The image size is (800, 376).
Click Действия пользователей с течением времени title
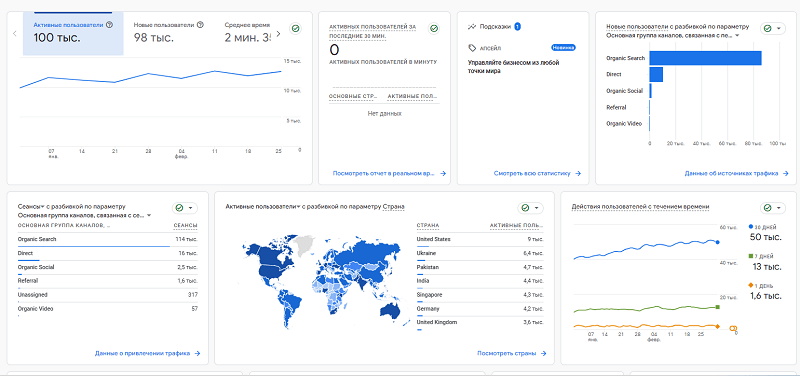click(640, 207)
